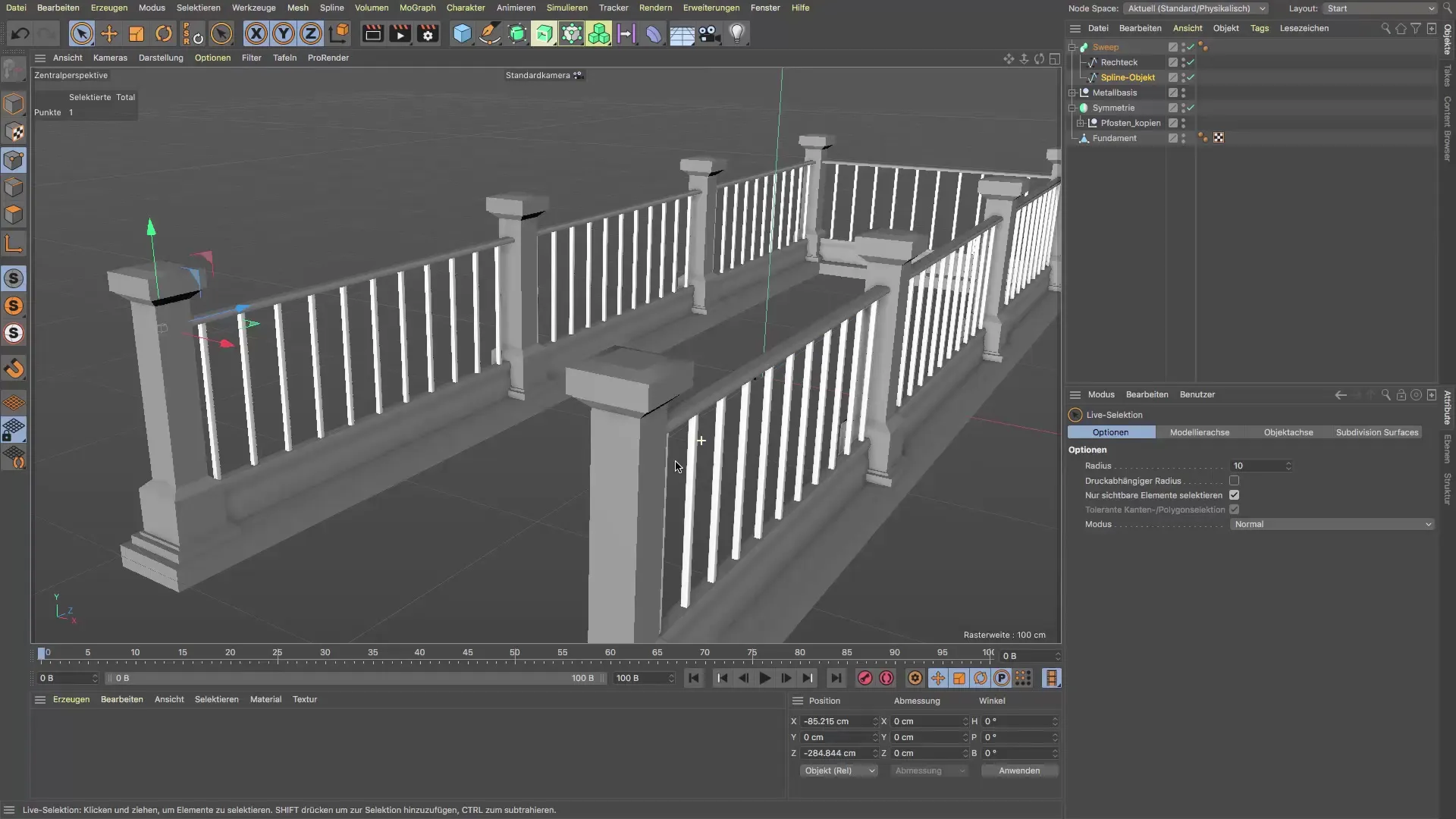
Task: Switch to polygon mode in sidebar
Action: tap(14, 215)
